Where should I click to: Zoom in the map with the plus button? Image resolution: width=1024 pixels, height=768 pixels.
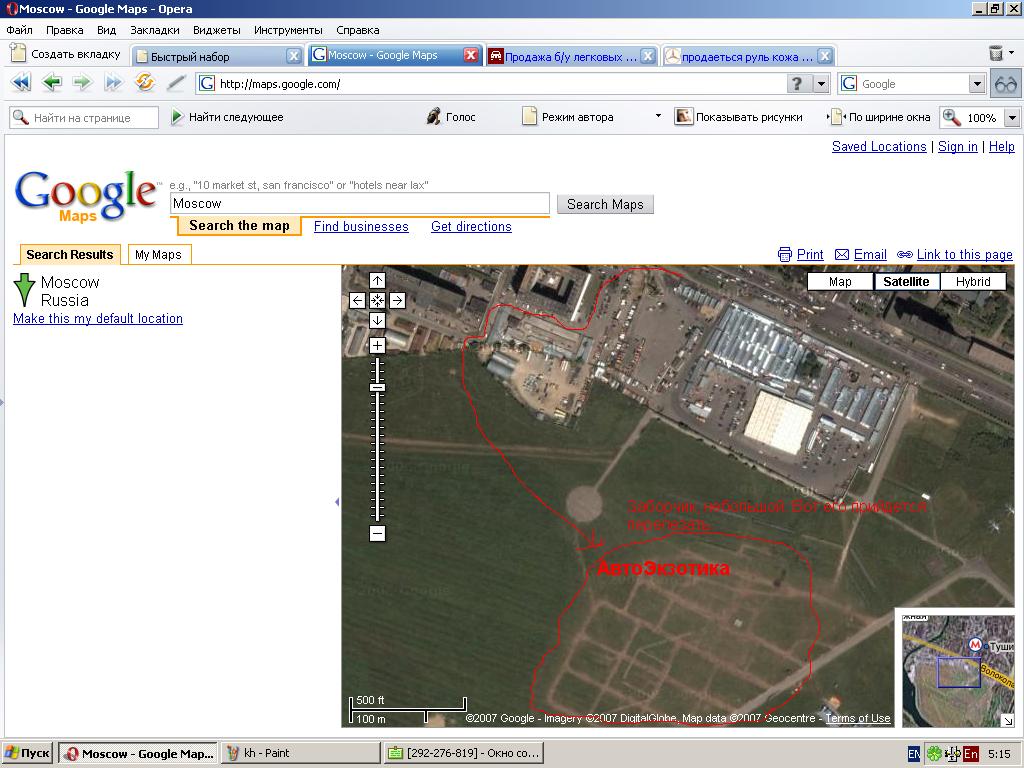click(x=377, y=345)
